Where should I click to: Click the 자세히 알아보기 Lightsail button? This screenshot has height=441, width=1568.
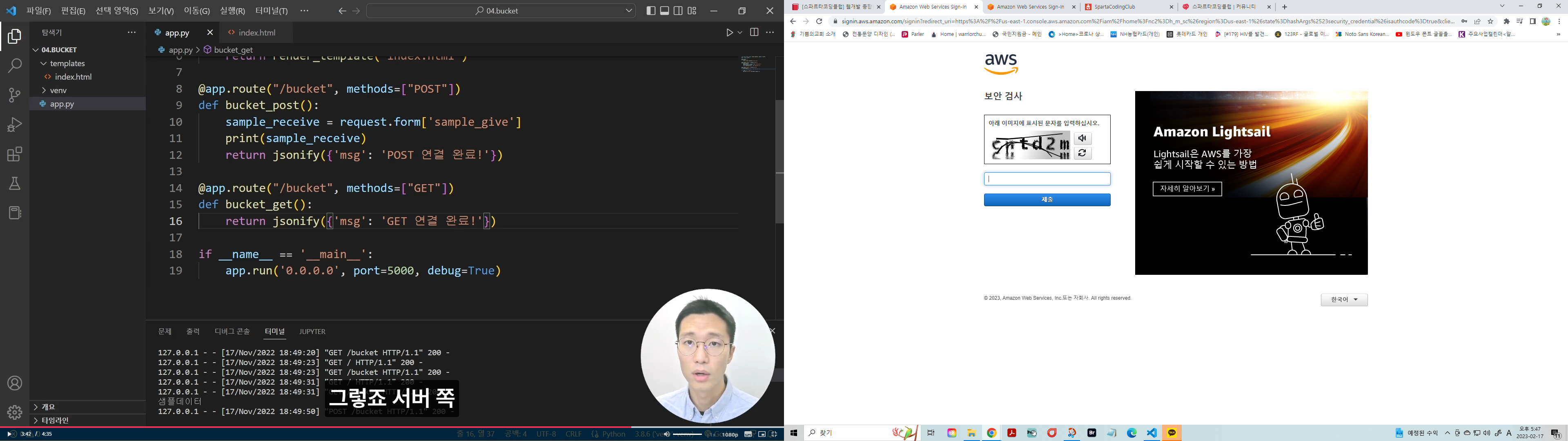pos(1187,189)
